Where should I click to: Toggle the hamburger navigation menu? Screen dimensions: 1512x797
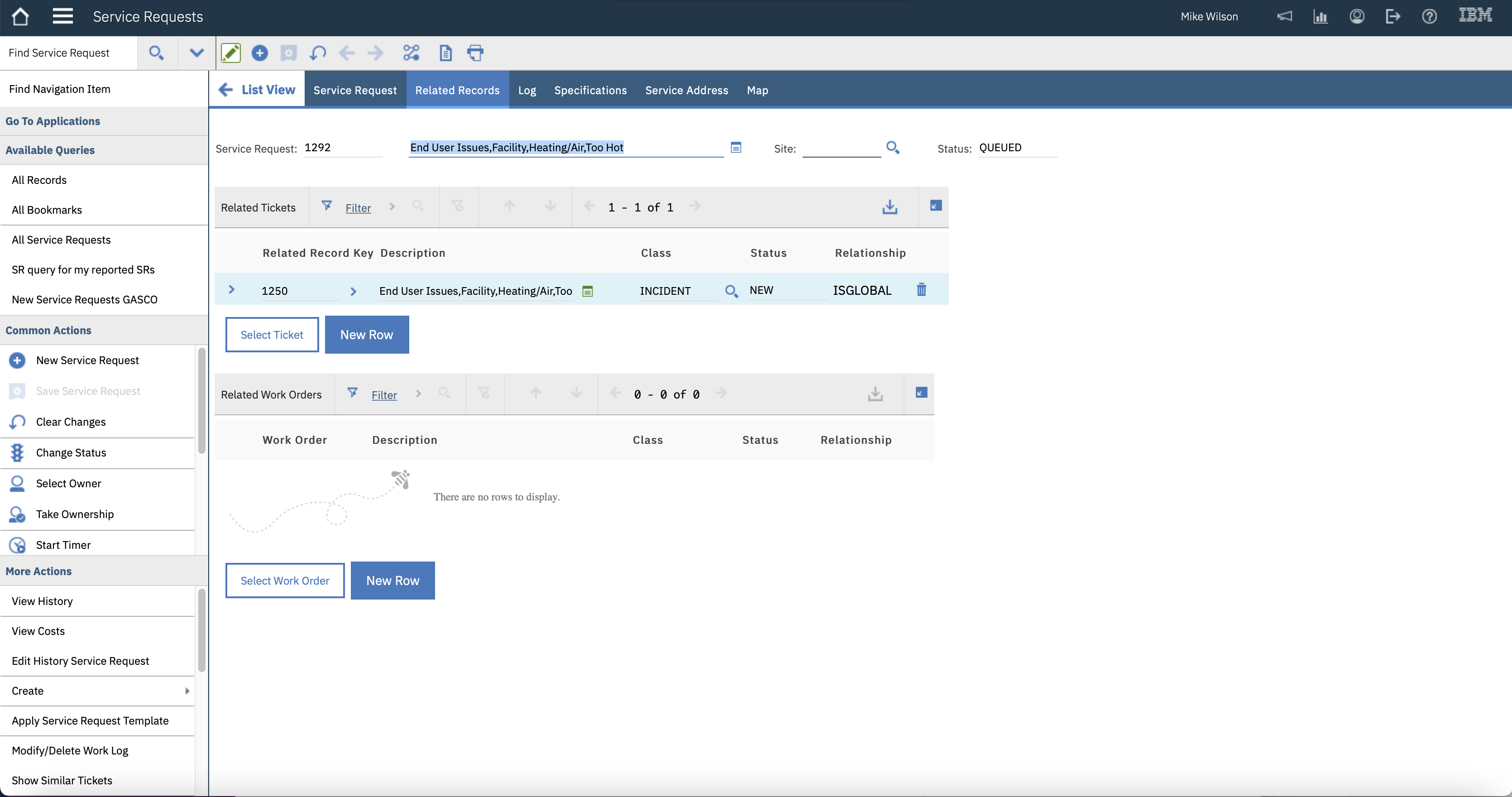(x=63, y=16)
